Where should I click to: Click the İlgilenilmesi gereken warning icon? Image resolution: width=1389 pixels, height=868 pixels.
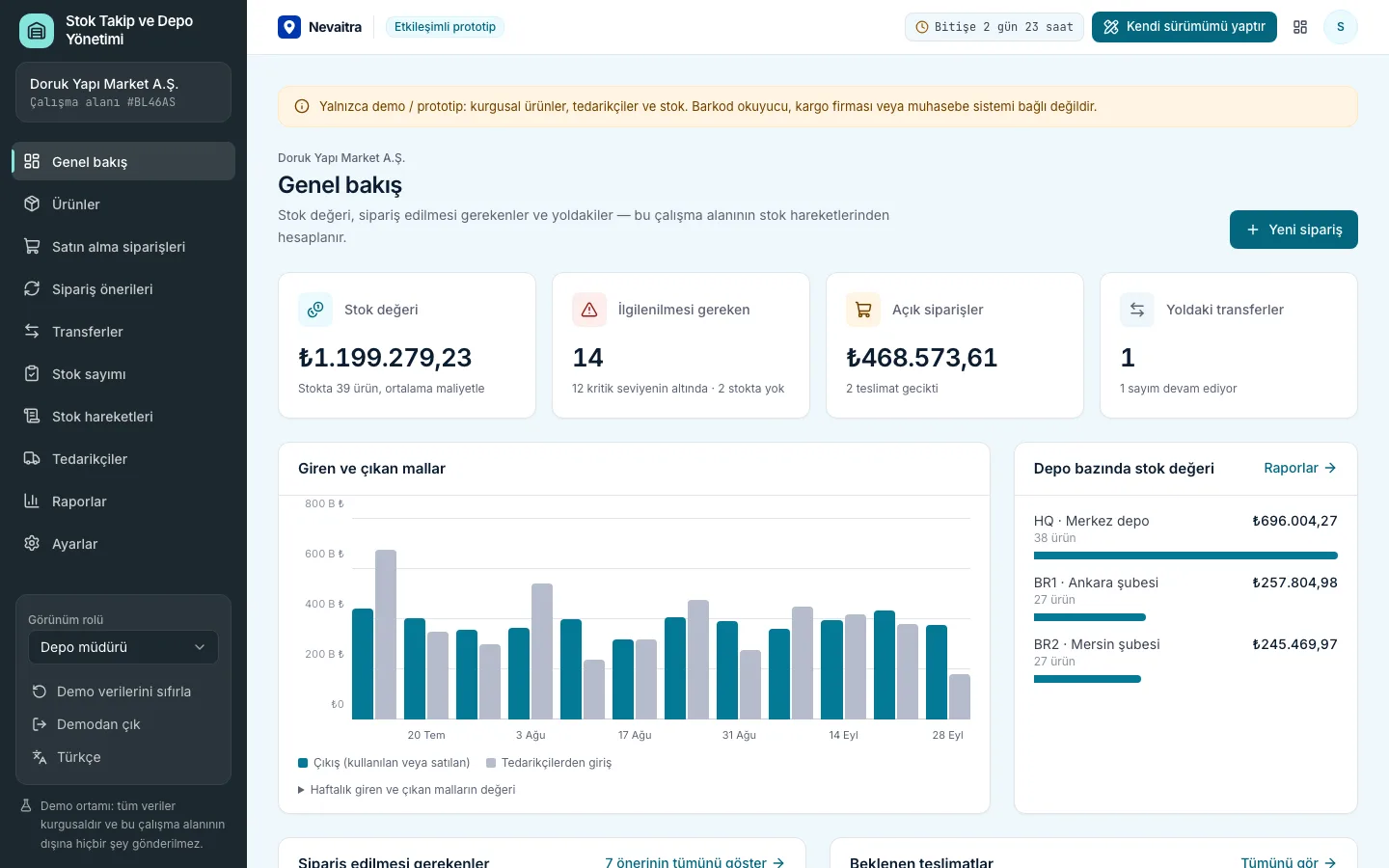[x=589, y=310]
